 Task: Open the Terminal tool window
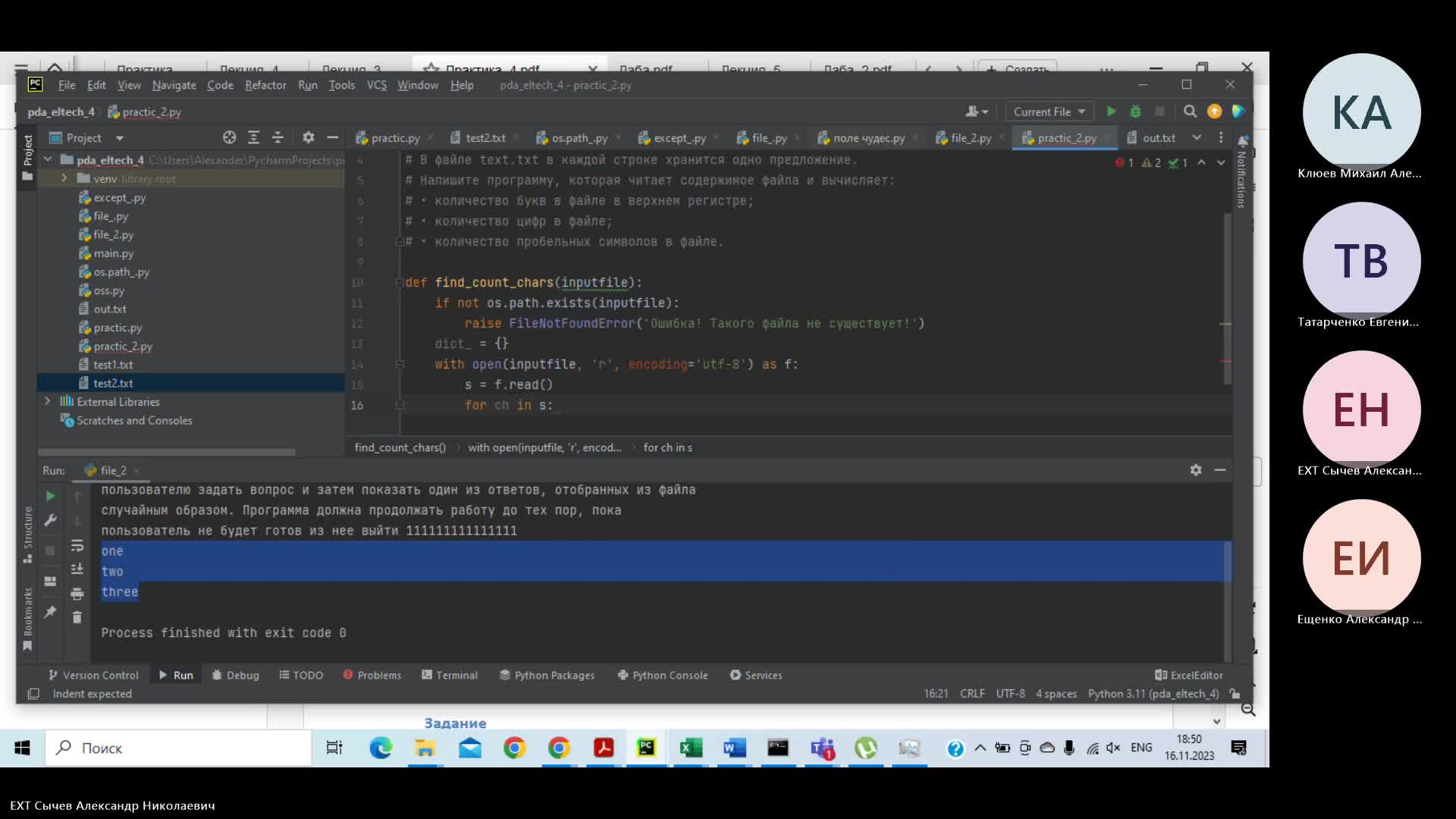click(450, 675)
